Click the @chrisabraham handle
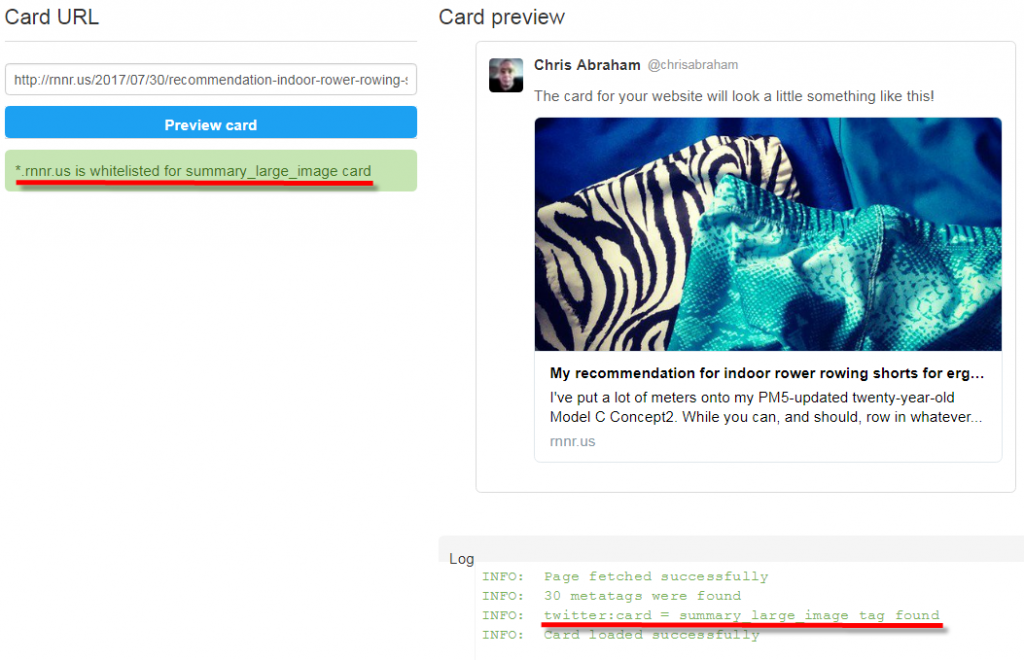1024x660 pixels. pos(693,65)
